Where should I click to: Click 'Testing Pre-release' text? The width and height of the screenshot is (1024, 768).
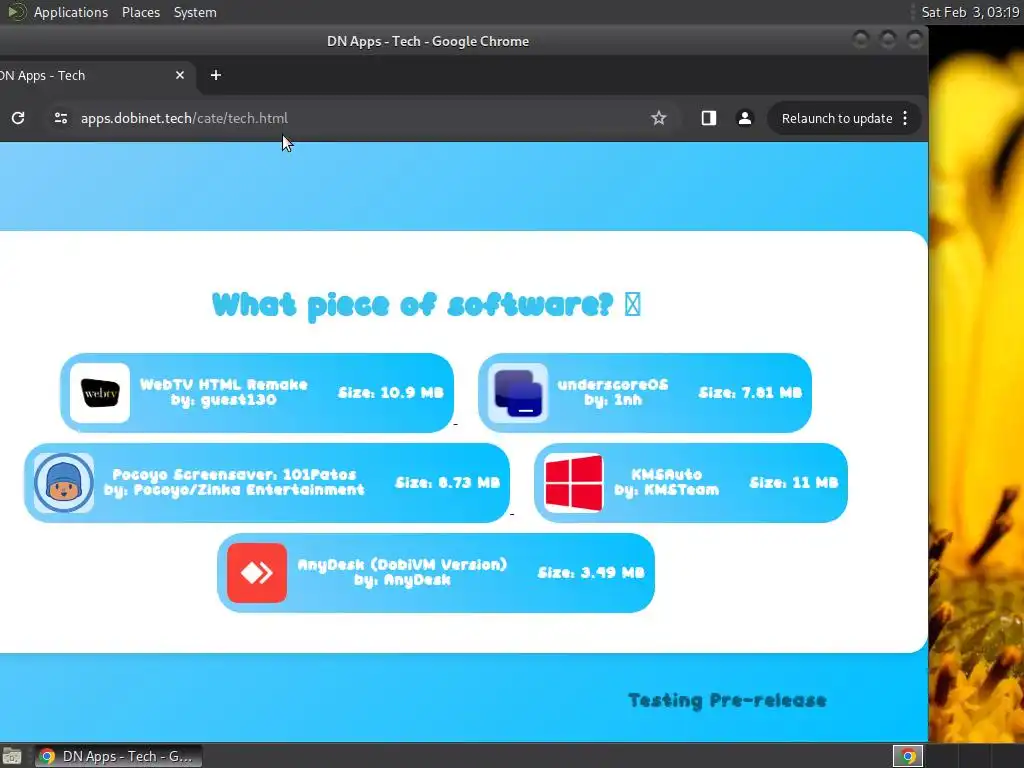coord(727,701)
